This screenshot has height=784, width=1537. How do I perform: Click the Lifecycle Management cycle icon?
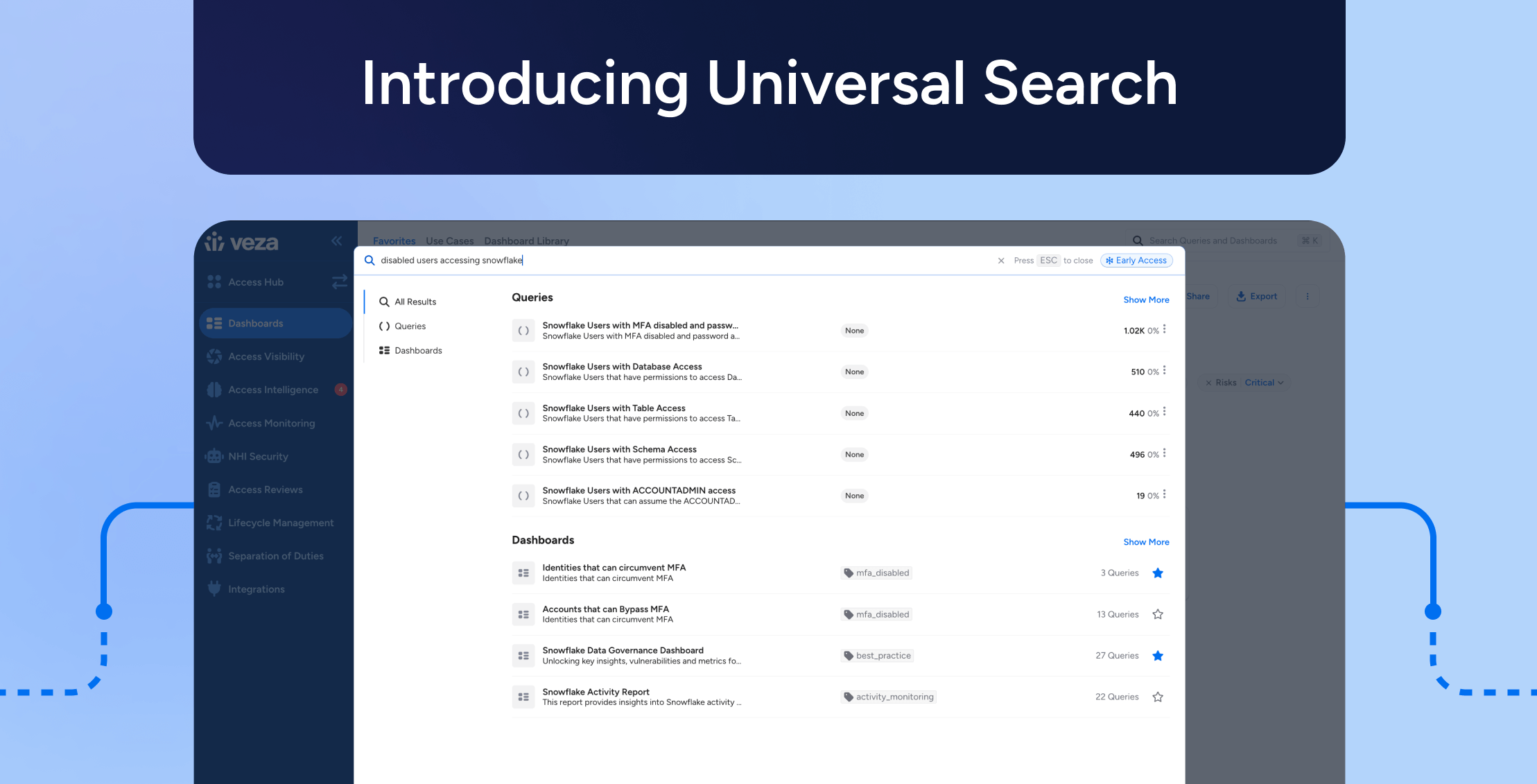click(214, 523)
